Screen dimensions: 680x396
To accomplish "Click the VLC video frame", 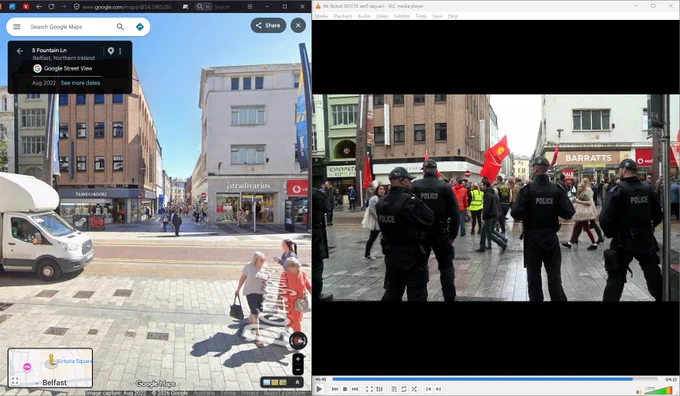I will (x=496, y=198).
